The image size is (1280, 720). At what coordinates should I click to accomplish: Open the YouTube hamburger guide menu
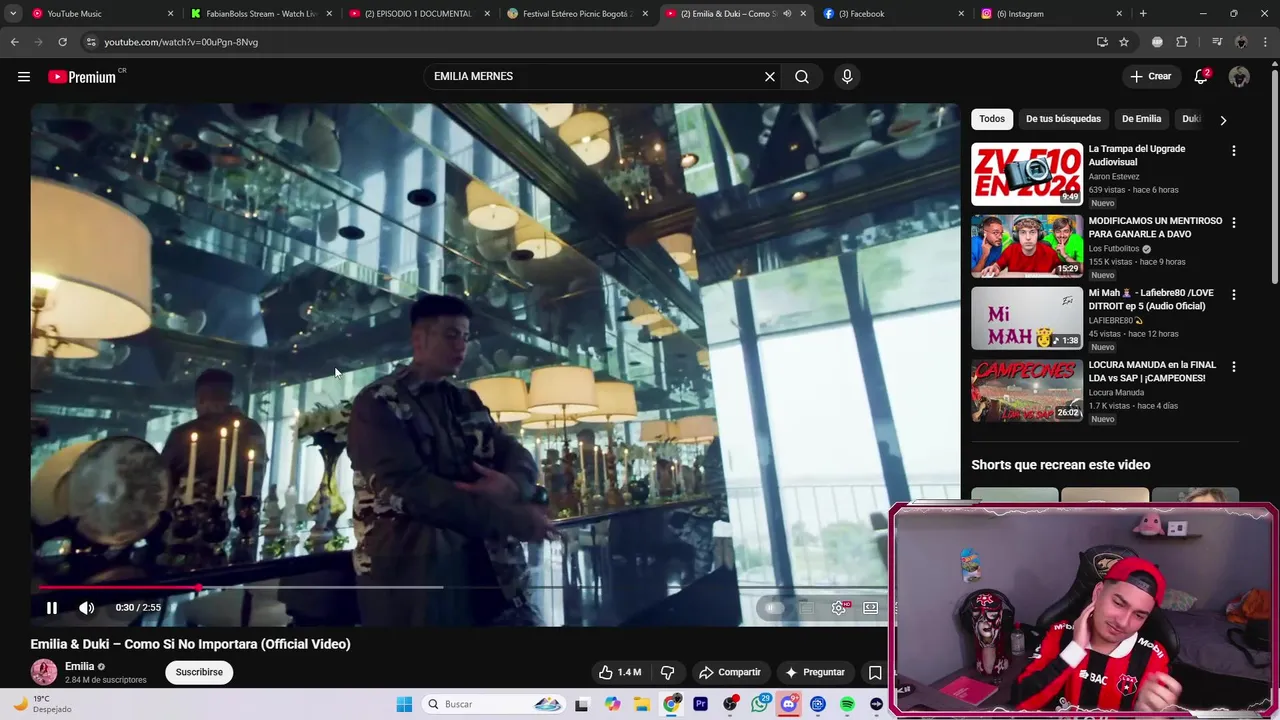coord(24,77)
